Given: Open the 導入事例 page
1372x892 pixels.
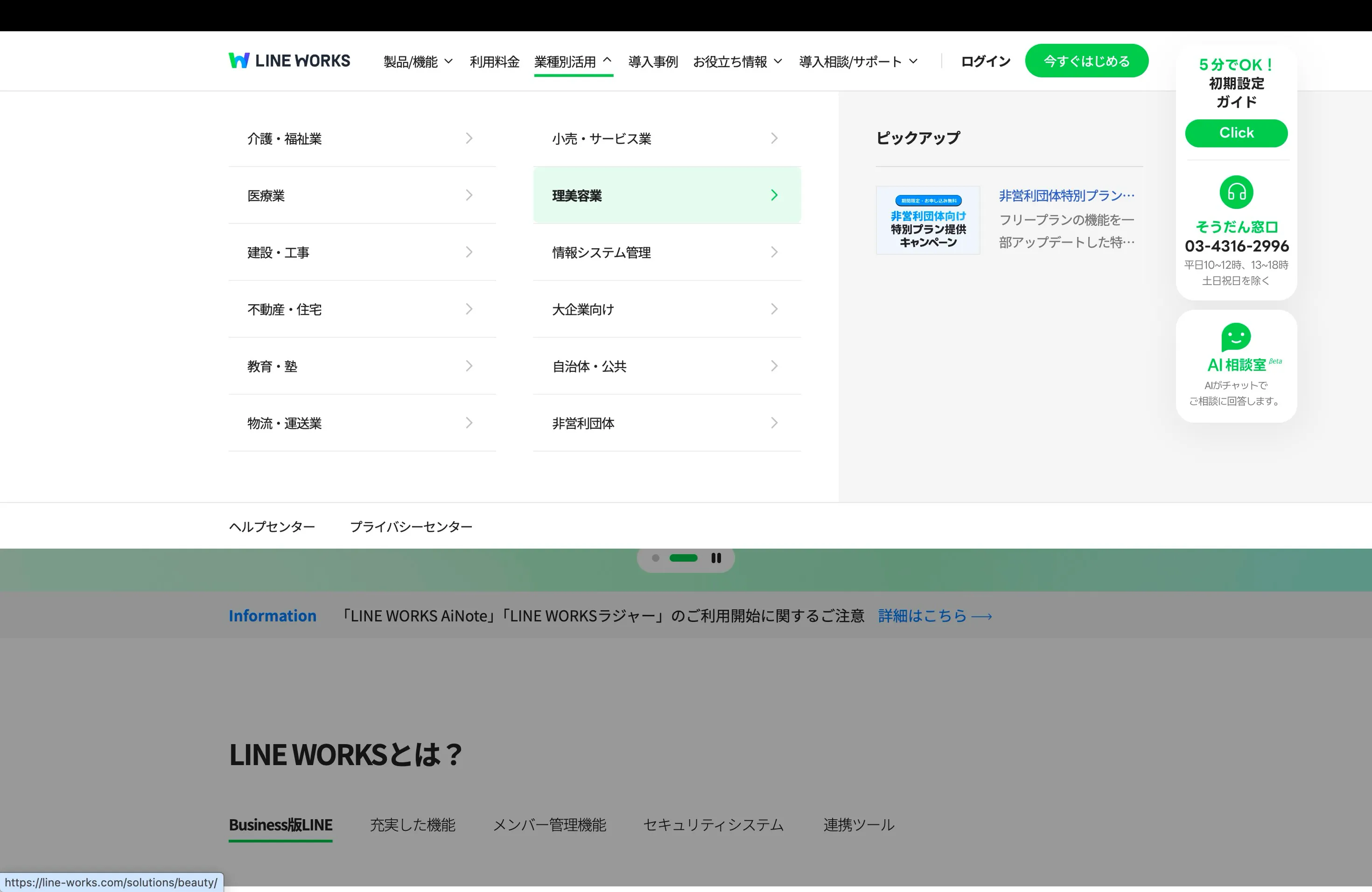Looking at the screenshot, I should (x=652, y=61).
